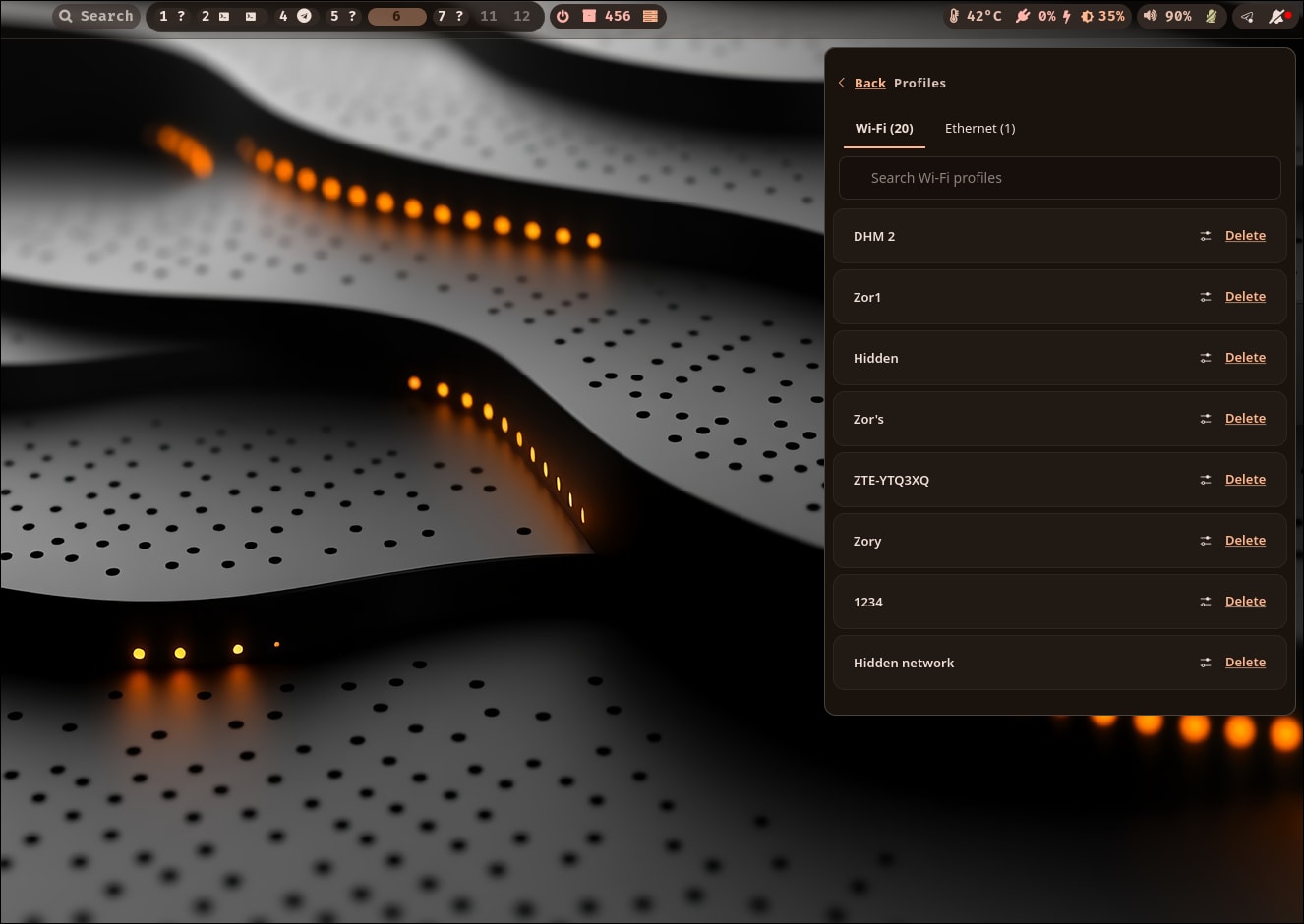This screenshot has height=924, width=1304.
Task: Delete the Zor1 Wi-Fi profile
Action: click(x=1245, y=297)
